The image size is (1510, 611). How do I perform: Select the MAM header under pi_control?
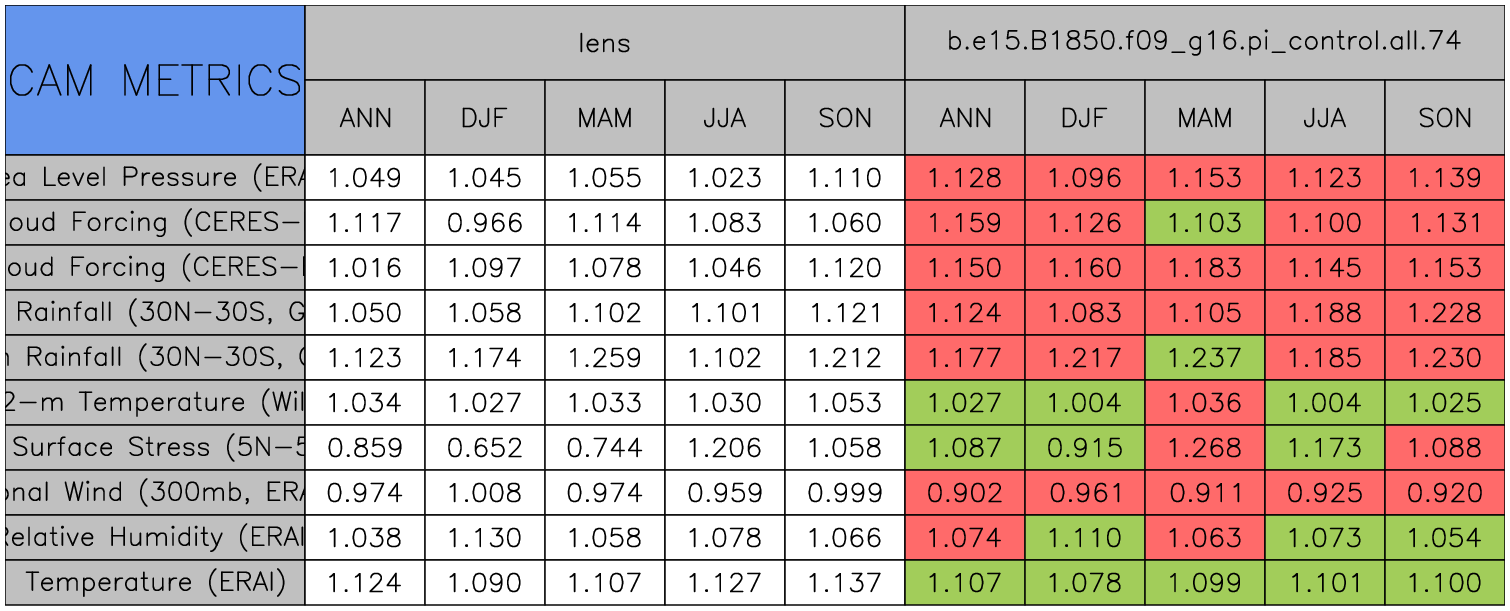tap(1204, 118)
